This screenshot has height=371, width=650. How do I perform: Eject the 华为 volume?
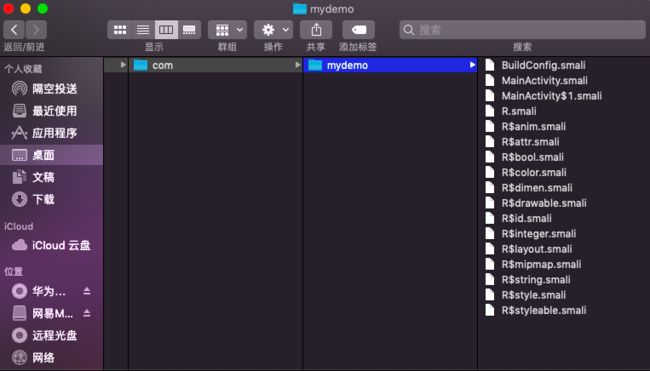point(87,291)
